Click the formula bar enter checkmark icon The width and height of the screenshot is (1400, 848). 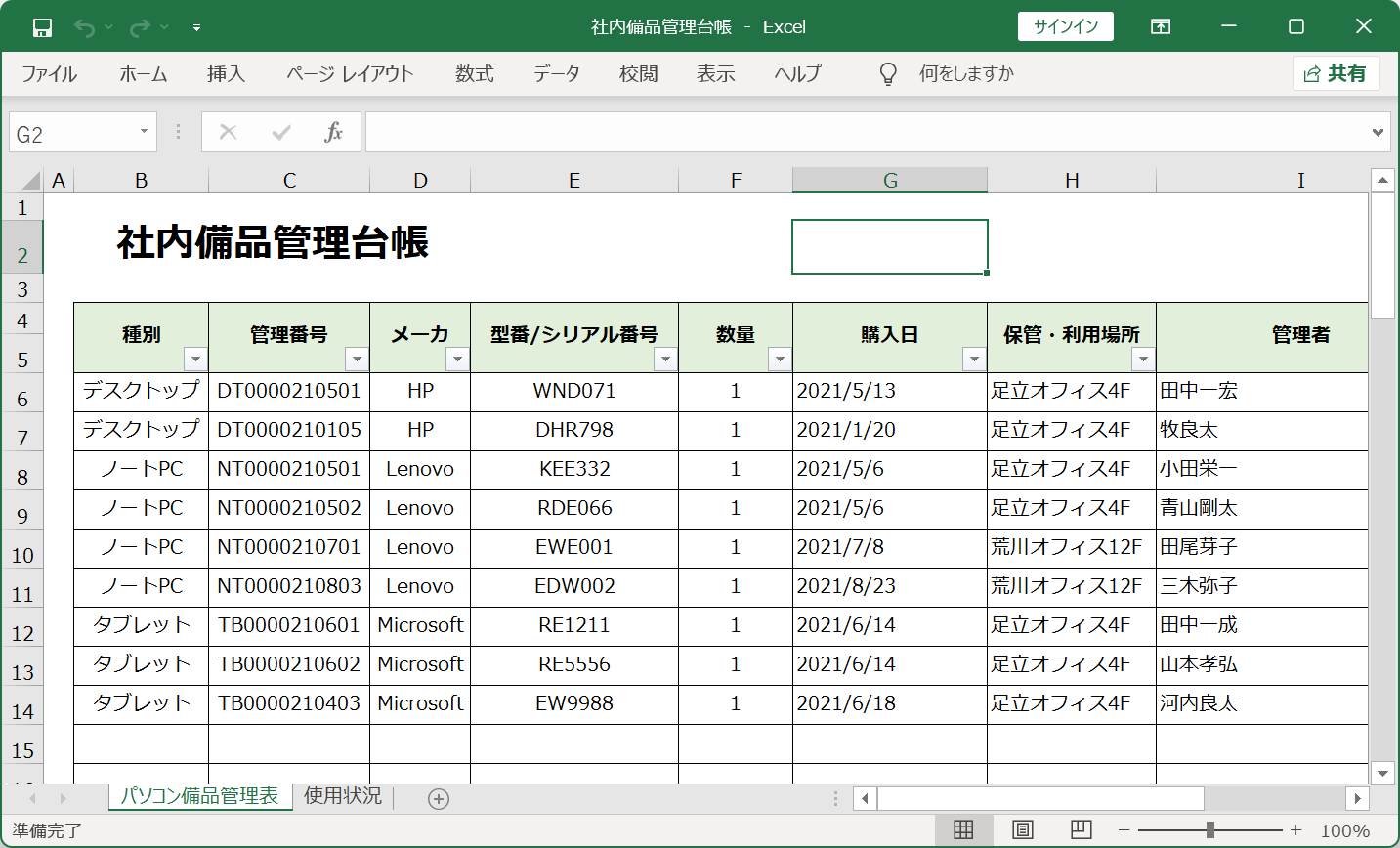(281, 132)
